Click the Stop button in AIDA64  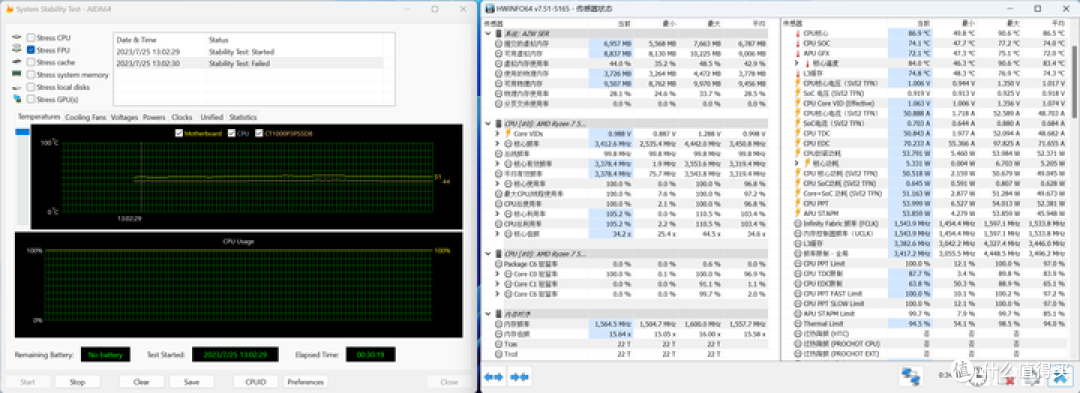(77, 381)
